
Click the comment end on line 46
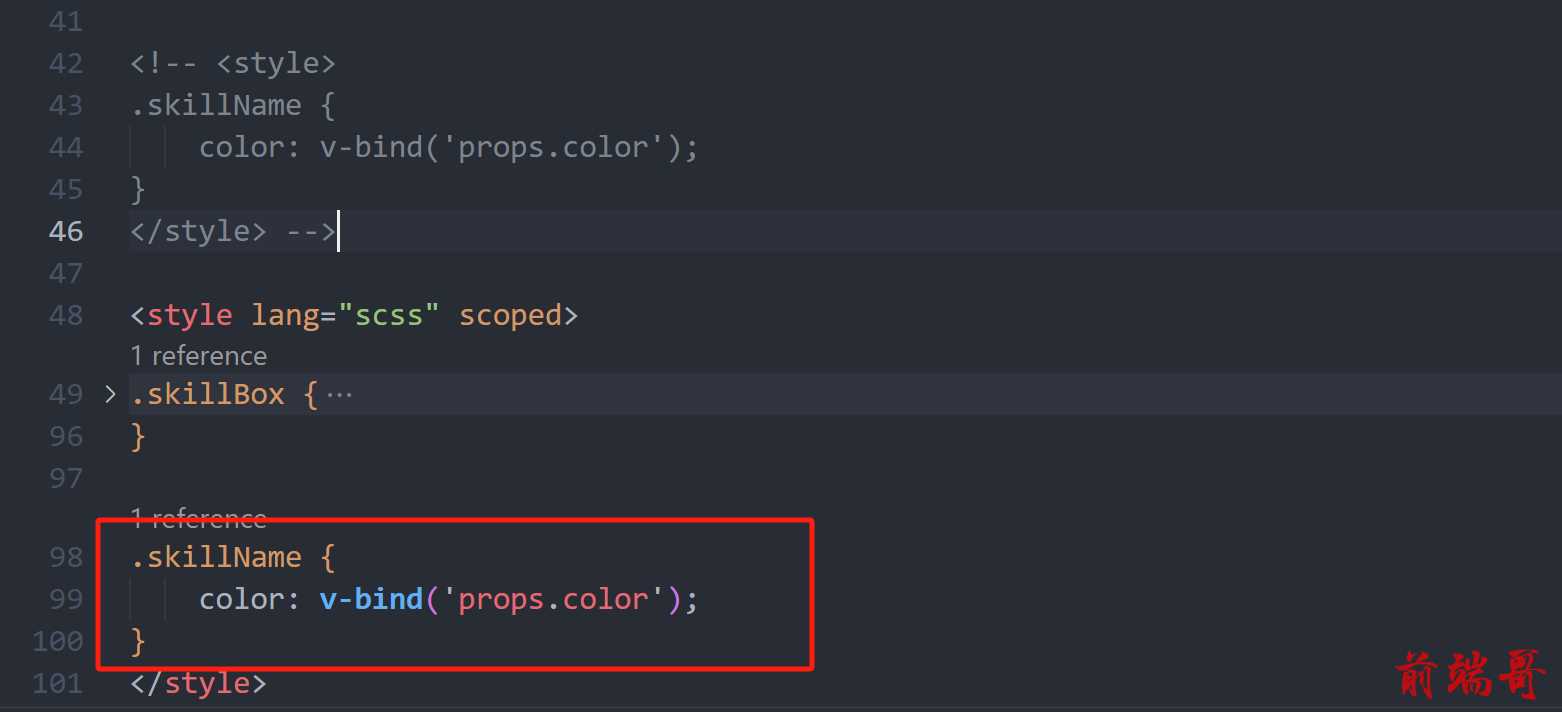coord(311,231)
